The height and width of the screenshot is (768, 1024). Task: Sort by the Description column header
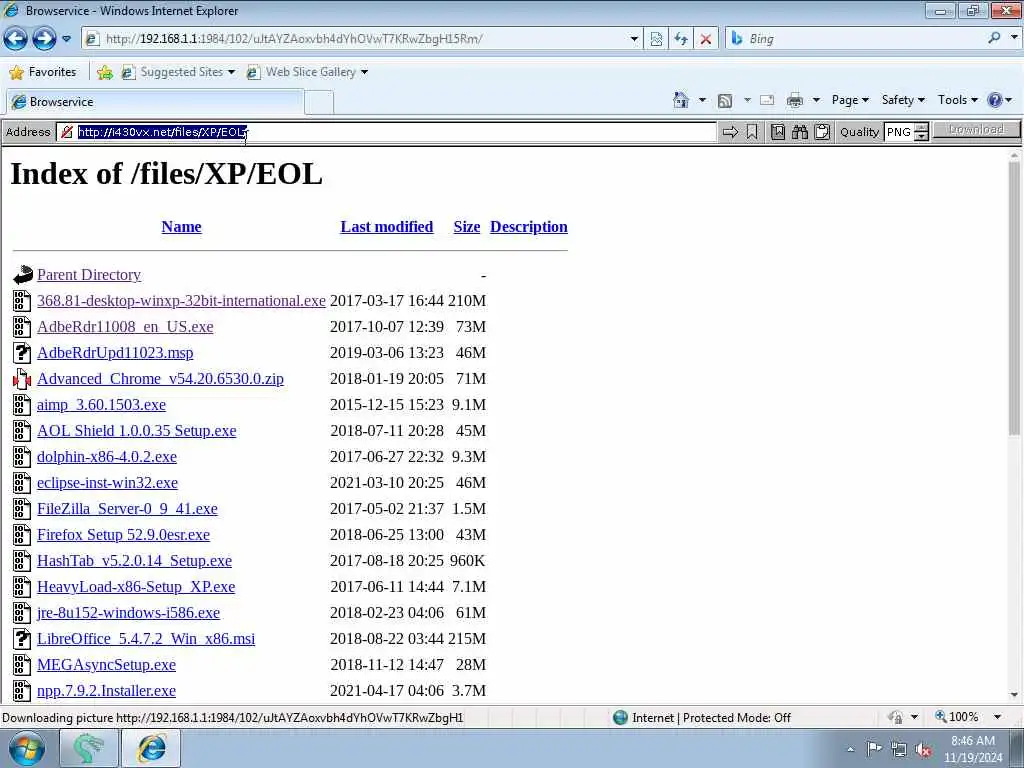529,227
